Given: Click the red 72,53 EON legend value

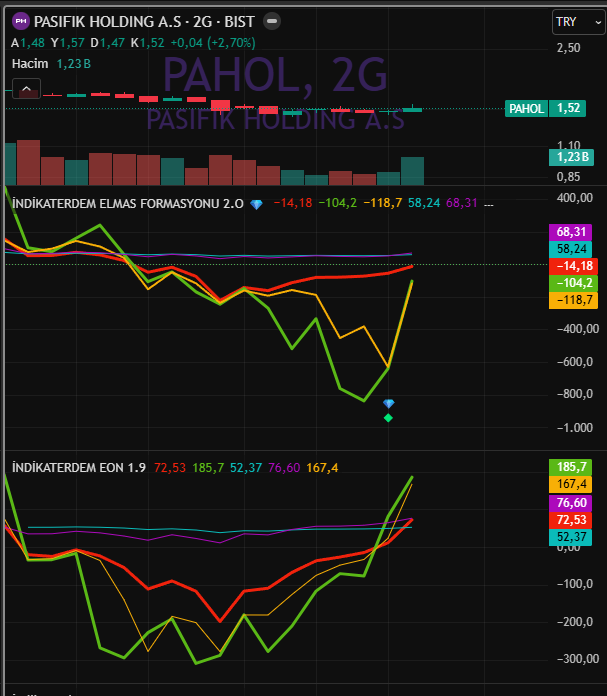Looking at the screenshot, I should point(170,468).
